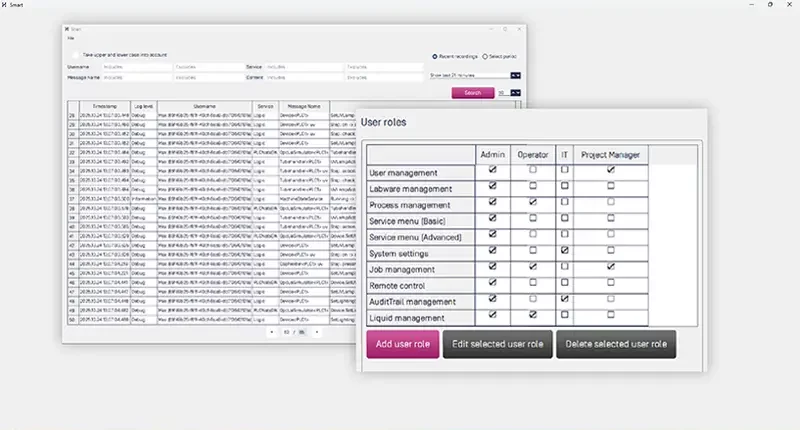The image size is (800, 430).
Task: Go to the next page of log entries
Action: coord(317,331)
